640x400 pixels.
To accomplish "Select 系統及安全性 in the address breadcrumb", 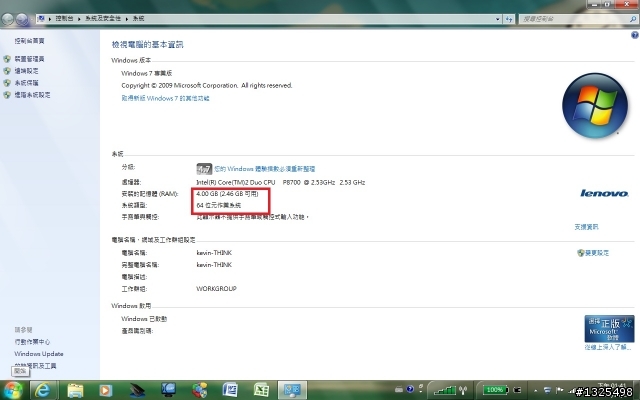I will coord(103,18).
